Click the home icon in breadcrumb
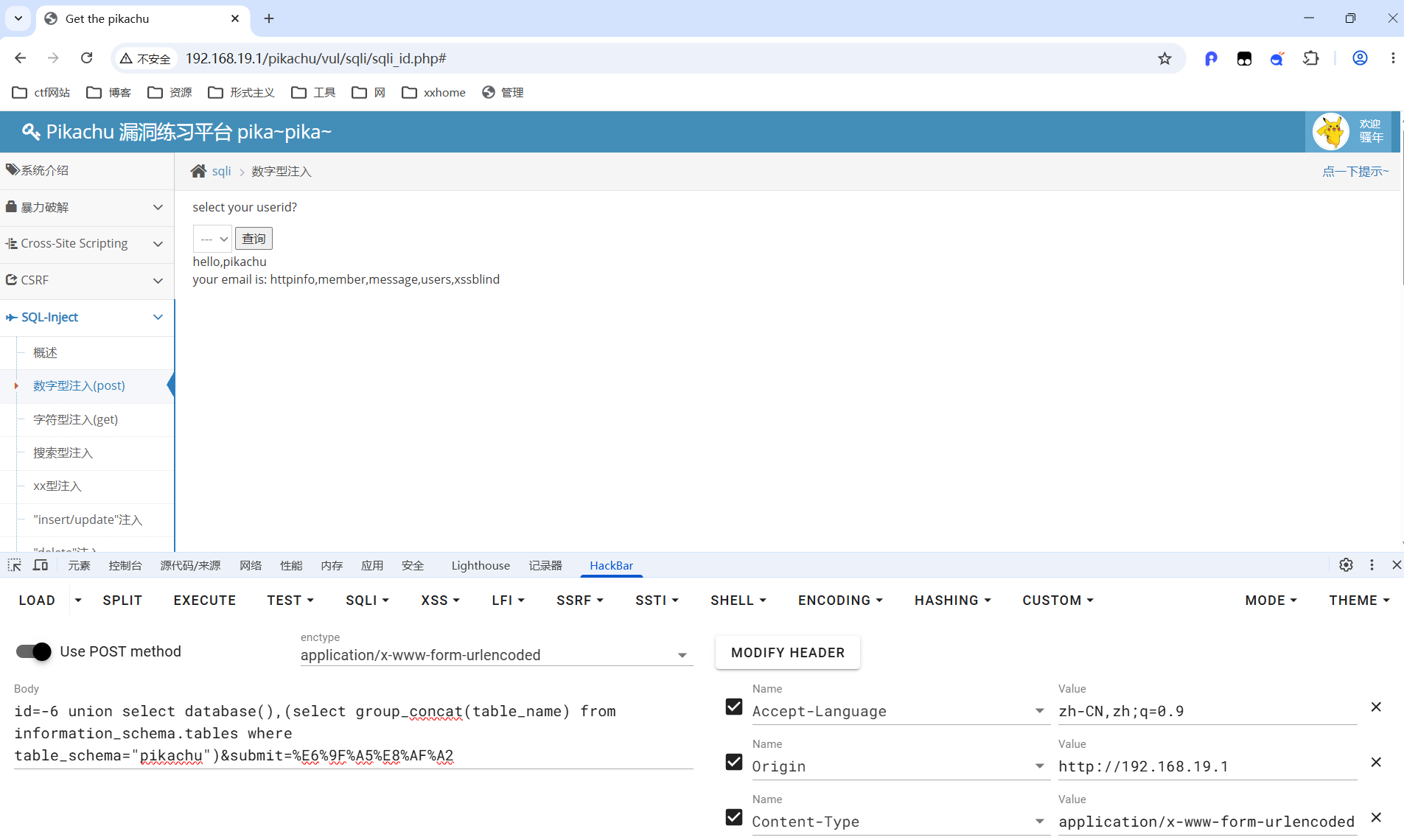The width and height of the screenshot is (1404, 840). tap(198, 171)
